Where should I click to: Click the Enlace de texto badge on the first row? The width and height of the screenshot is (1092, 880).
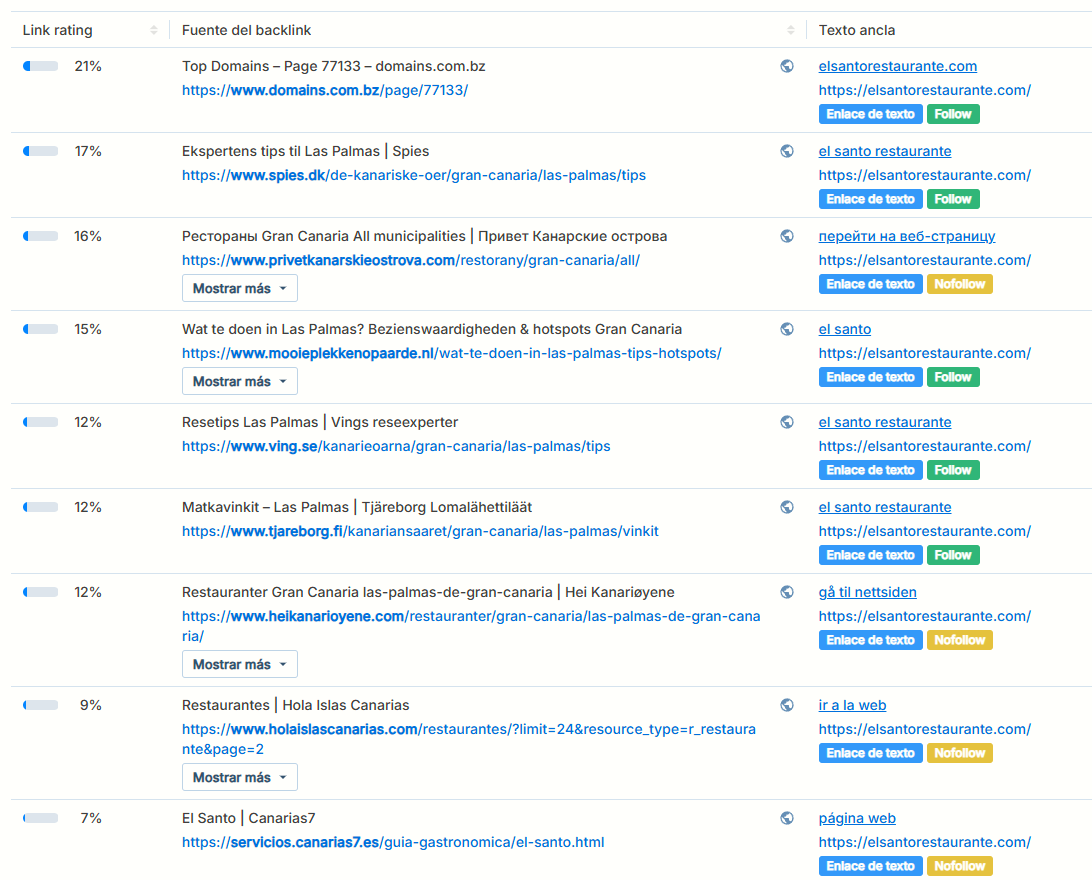pyautogui.click(x=870, y=113)
